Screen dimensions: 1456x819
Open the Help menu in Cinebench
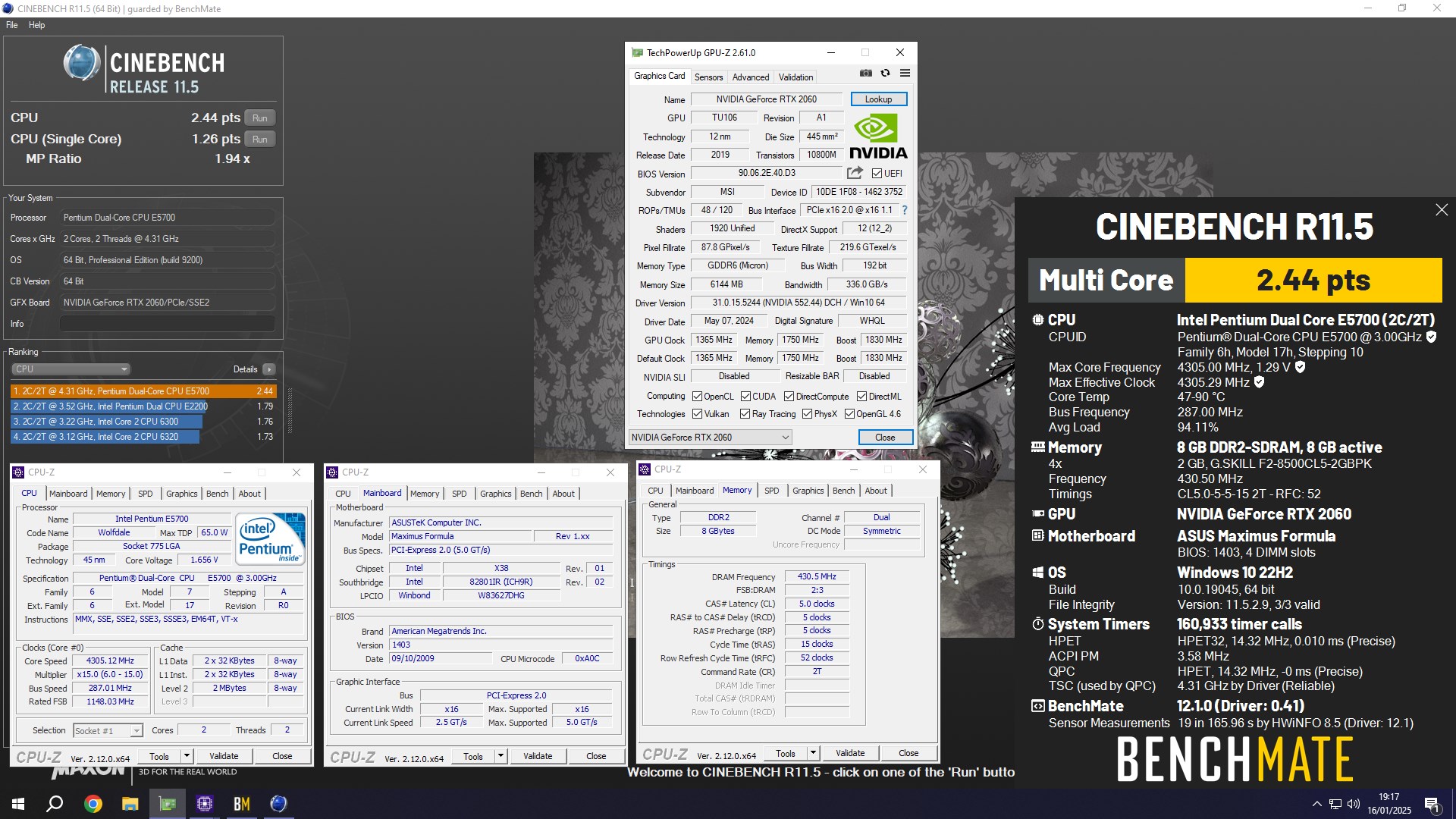coord(36,25)
